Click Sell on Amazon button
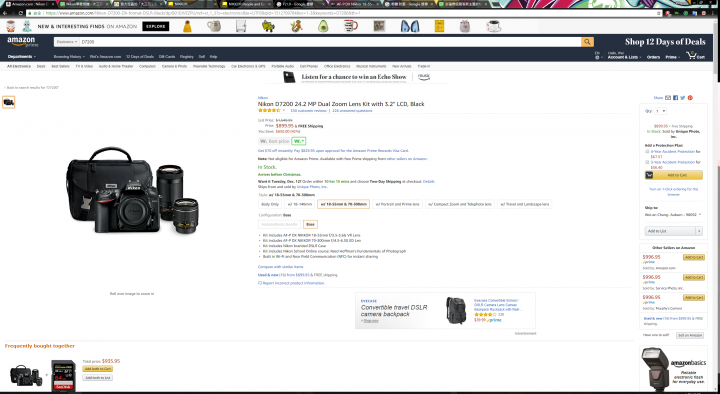This screenshot has width=720, height=394. [690, 335]
